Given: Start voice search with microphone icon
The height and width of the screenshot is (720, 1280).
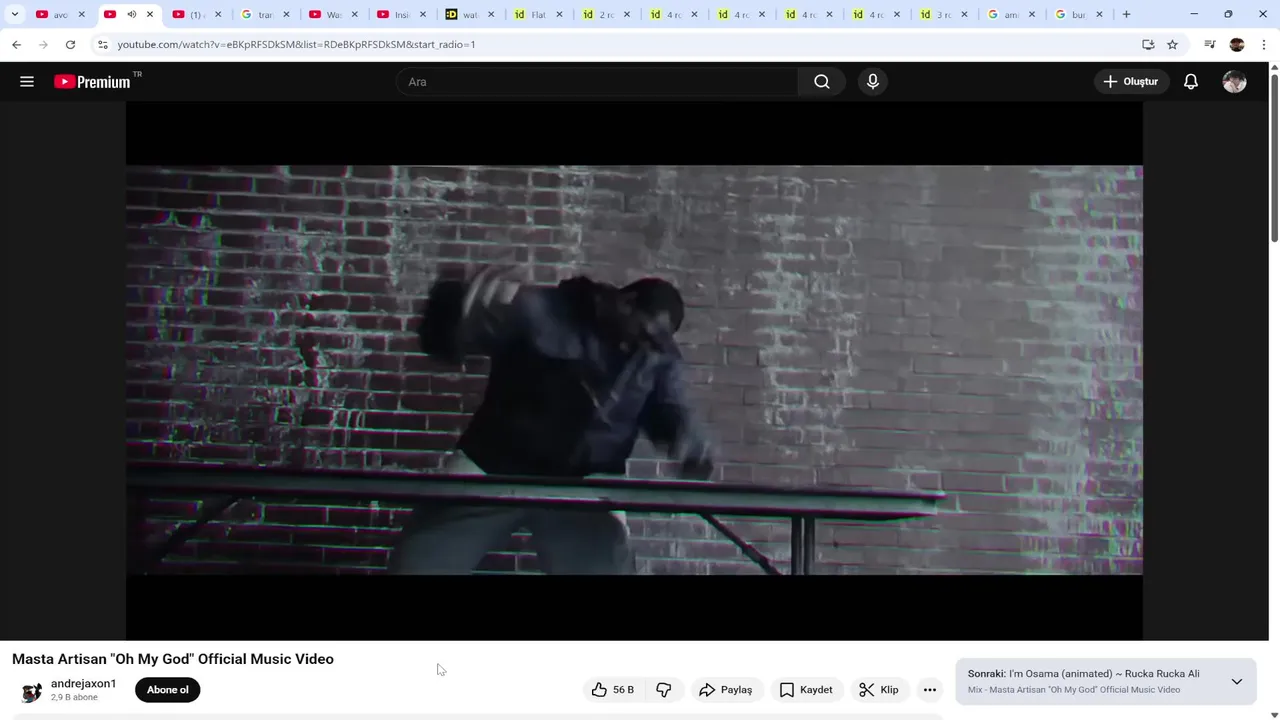Looking at the screenshot, I should coord(873,82).
